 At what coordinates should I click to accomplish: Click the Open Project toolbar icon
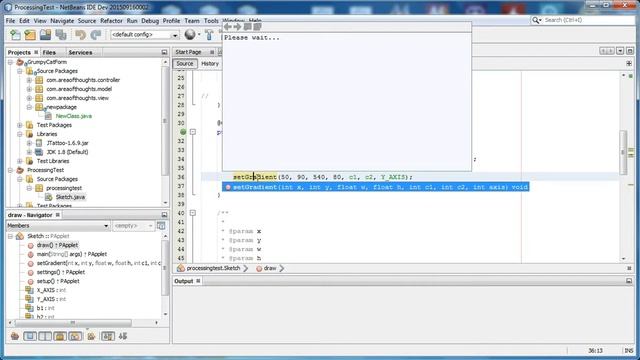[45, 35]
